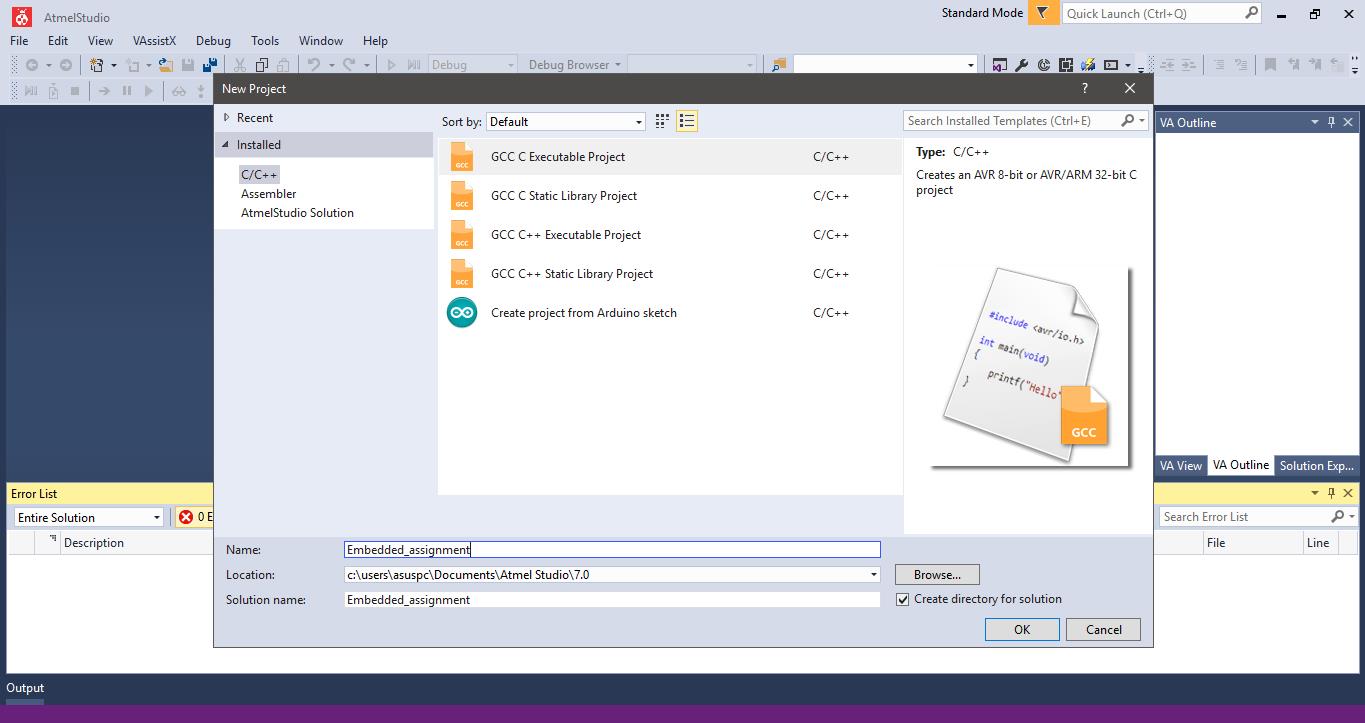The image size is (1365, 723).
Task: Expand the Recent templates node
Action: pos(227,118)
